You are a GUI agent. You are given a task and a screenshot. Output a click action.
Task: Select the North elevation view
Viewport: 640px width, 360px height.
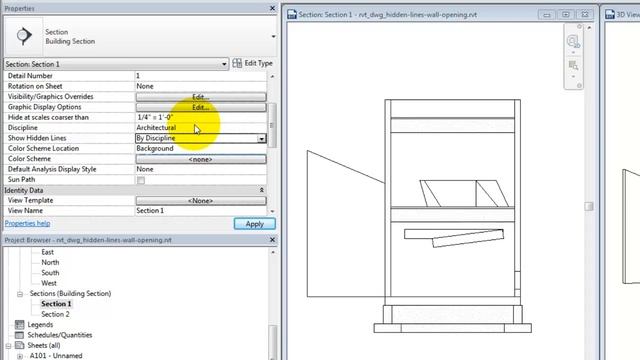click(x=50, y=262)
